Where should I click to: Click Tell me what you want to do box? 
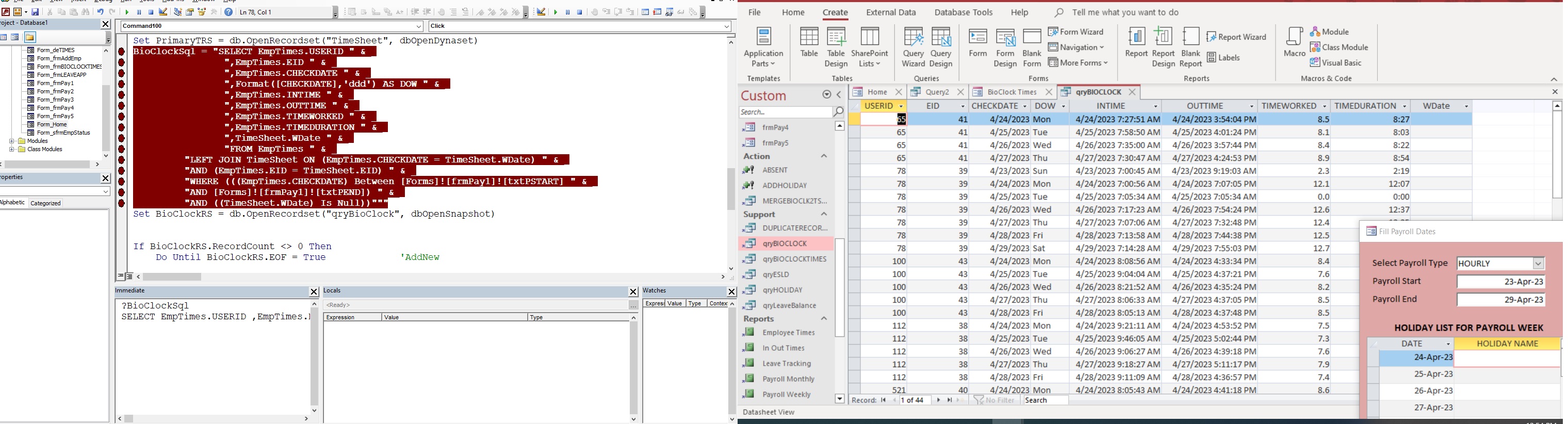1126,12
